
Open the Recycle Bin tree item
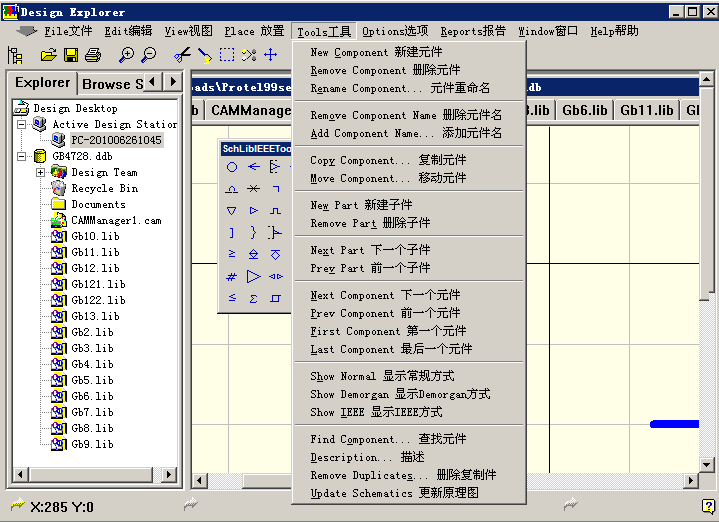click(x=104, y=188)
